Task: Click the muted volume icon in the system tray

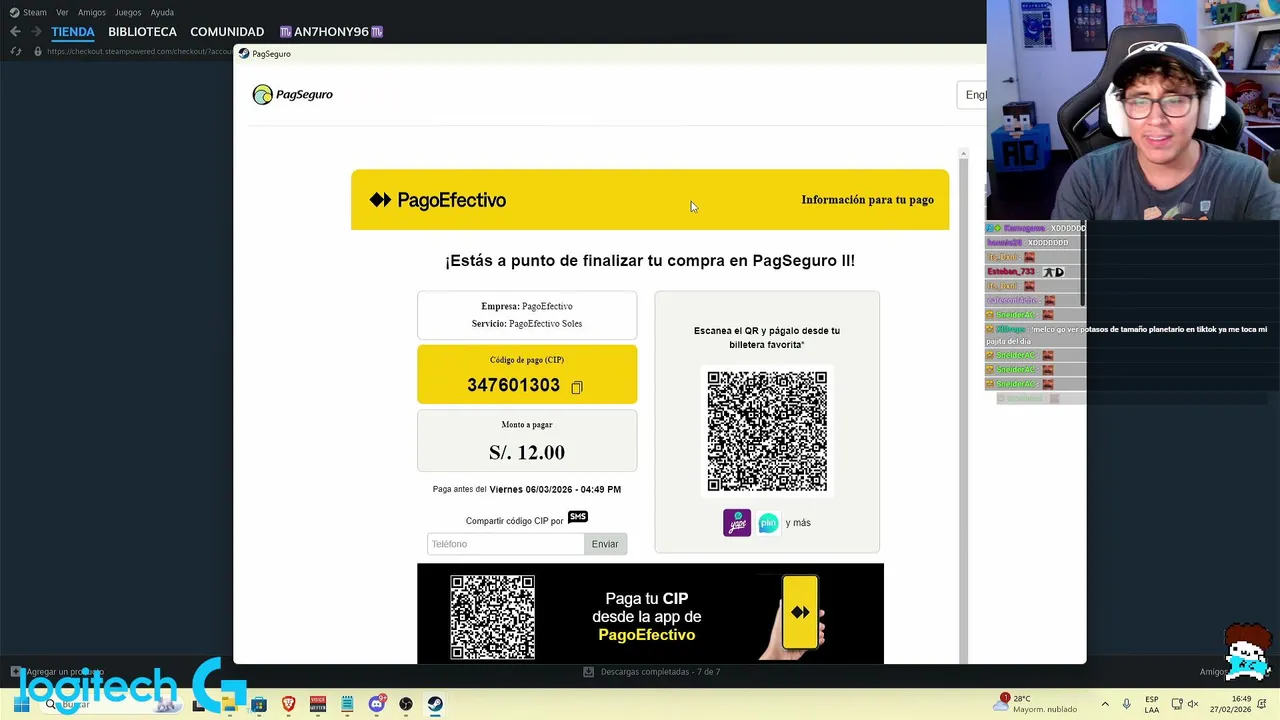Action: coord(1192,704)
